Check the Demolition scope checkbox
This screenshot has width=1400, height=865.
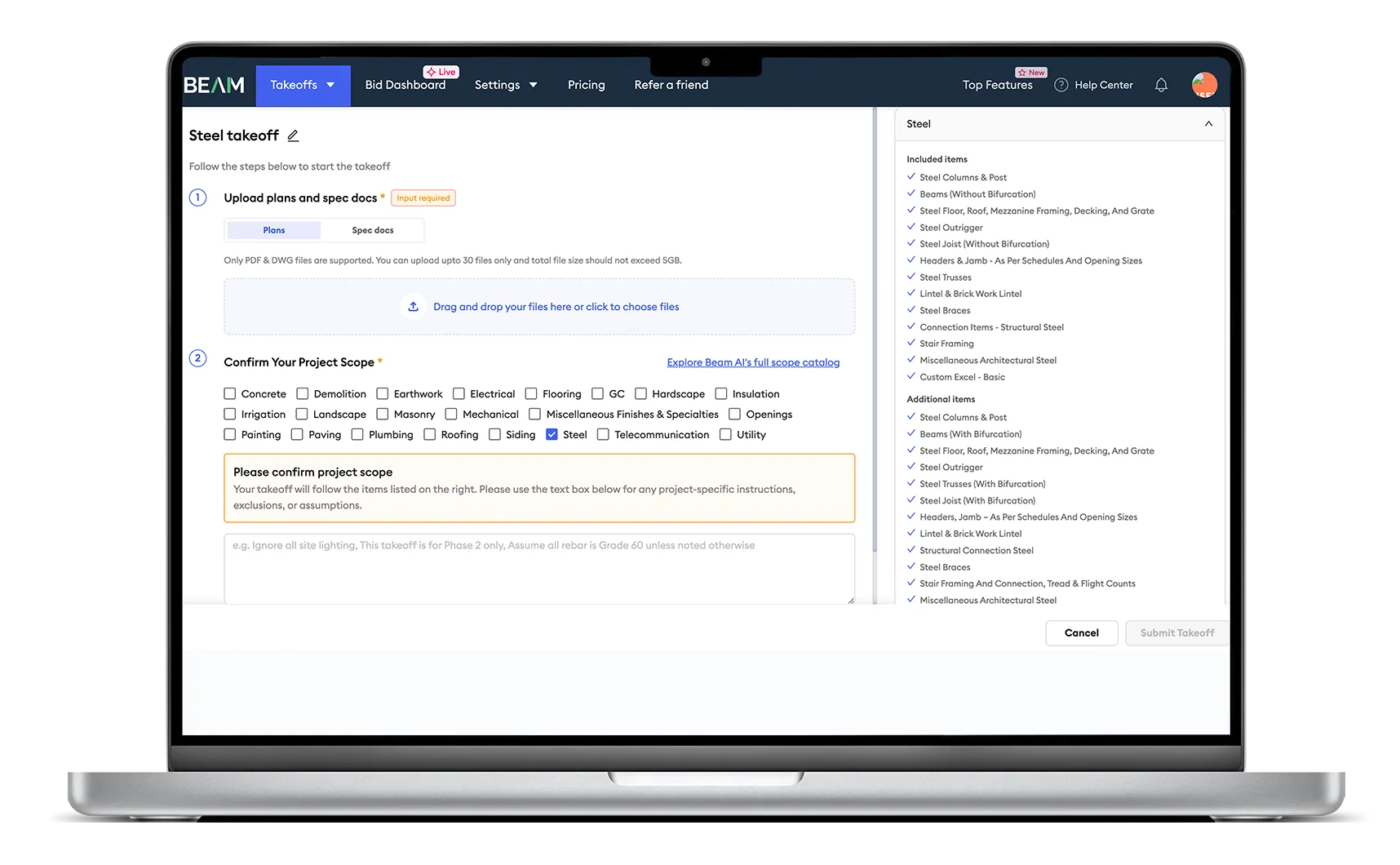point(303,393)
